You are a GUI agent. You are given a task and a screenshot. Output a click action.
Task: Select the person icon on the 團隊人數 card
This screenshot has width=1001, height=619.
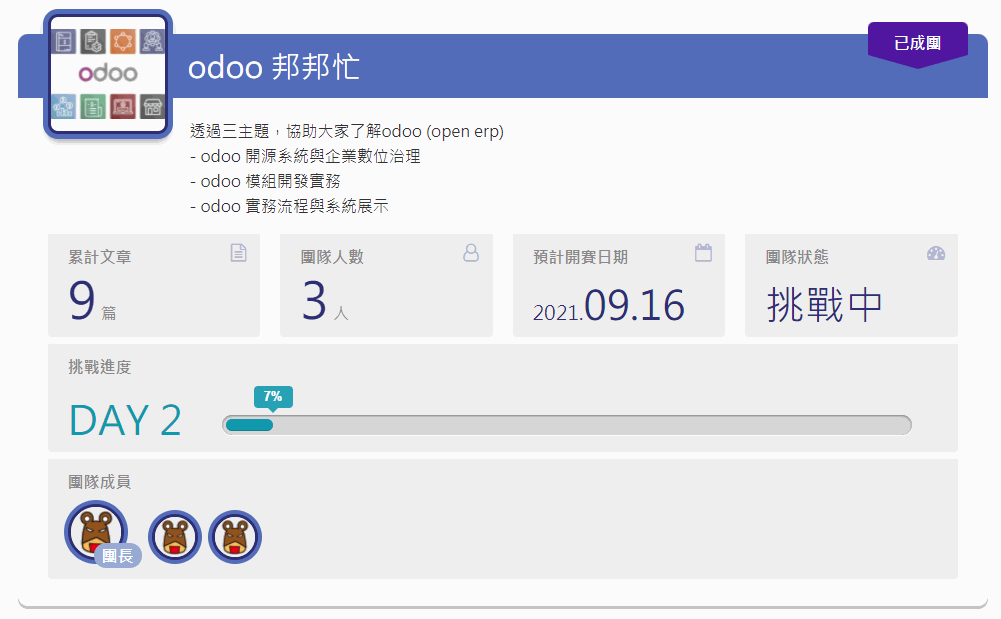tap(470, 253)
